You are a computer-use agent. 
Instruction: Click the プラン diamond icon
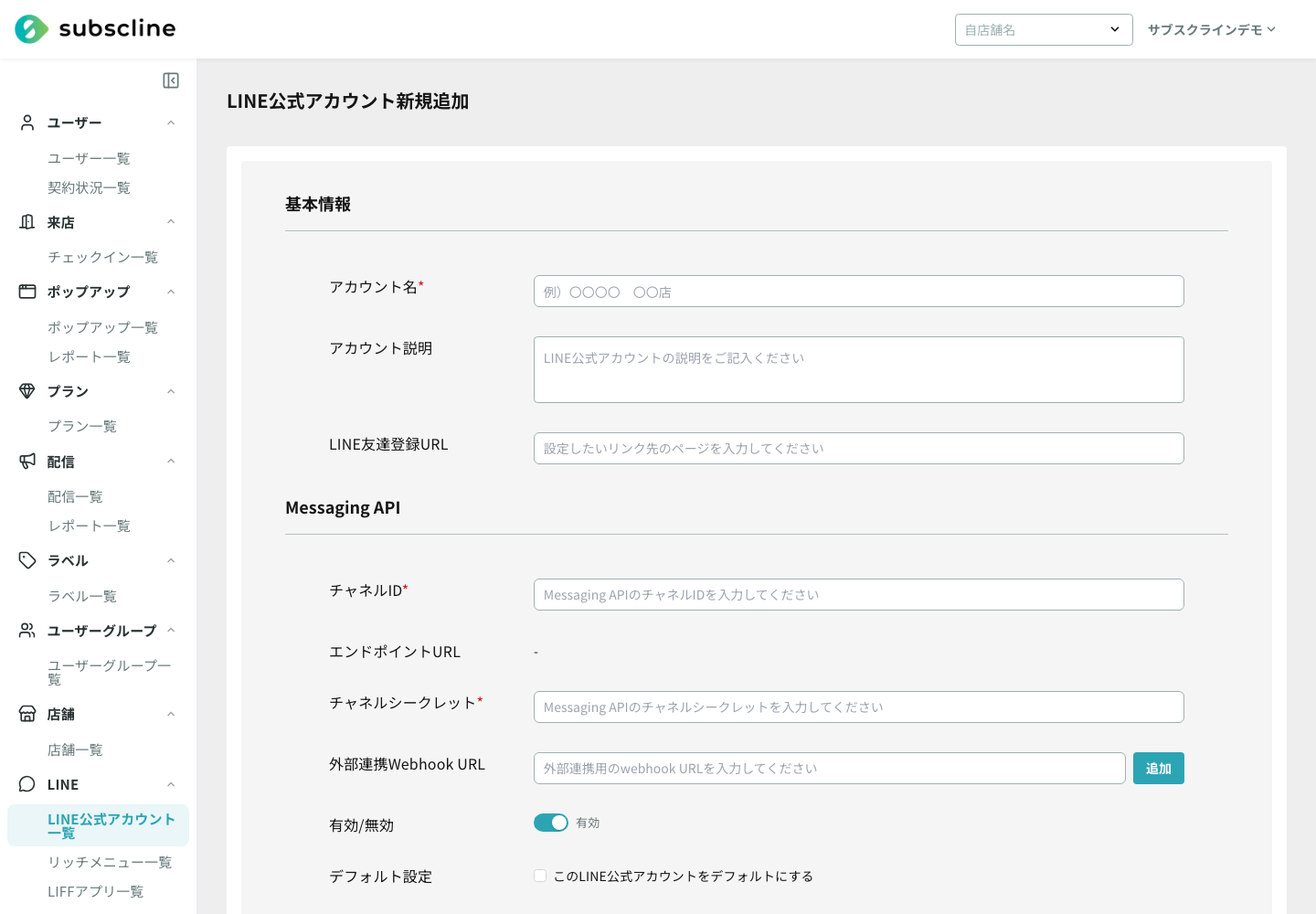pos(27,391)
